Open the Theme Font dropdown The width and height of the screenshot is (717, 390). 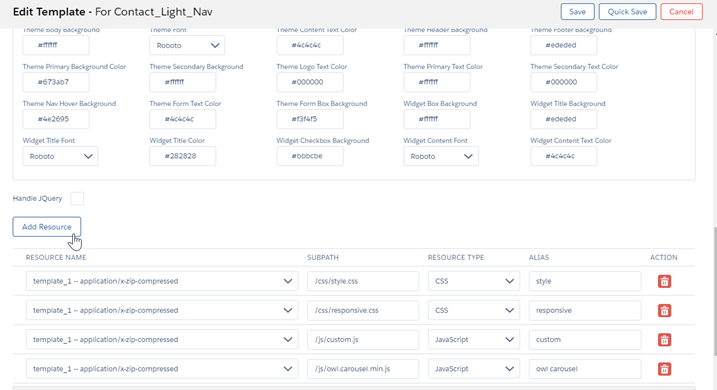(187, 45)
